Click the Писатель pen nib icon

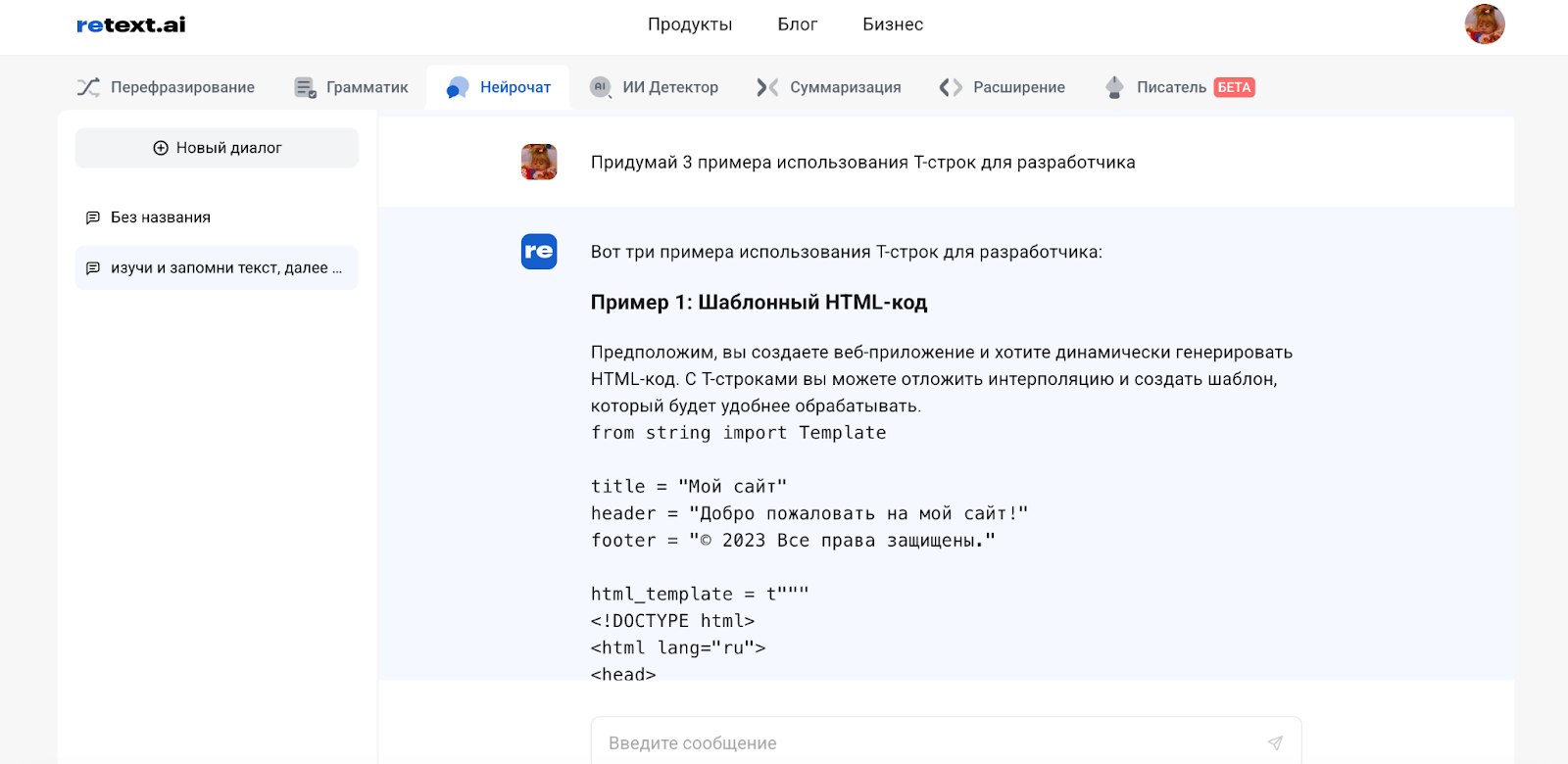coord(1114,87)
